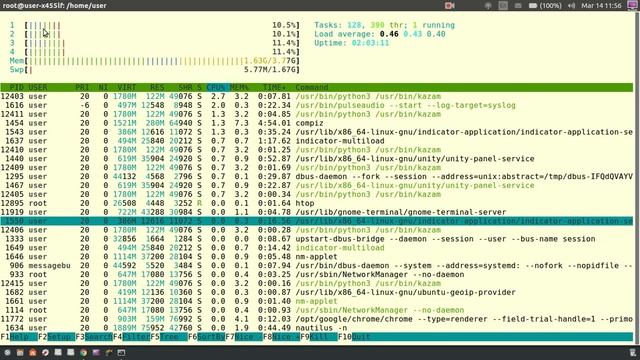Select the pulseaudio process row PID 1616

click(x=317, y=105)
